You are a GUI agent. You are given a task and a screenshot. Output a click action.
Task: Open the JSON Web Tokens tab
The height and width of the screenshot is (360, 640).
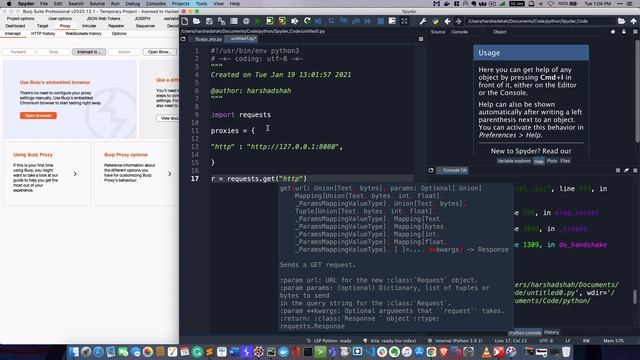coord(103,18)
